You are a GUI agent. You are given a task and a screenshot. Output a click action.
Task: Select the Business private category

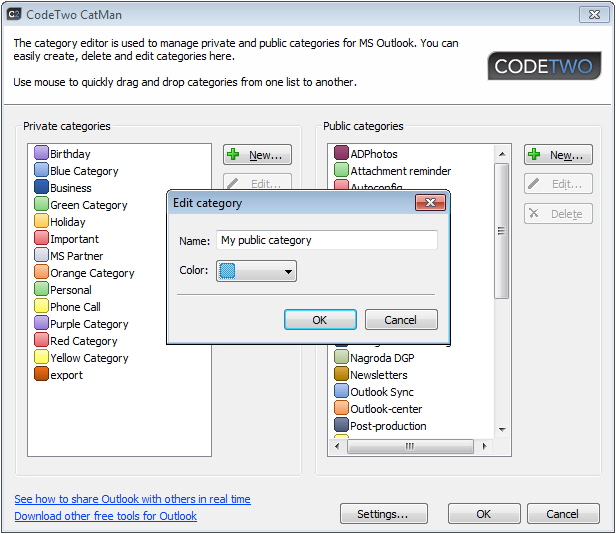point(71,188)
